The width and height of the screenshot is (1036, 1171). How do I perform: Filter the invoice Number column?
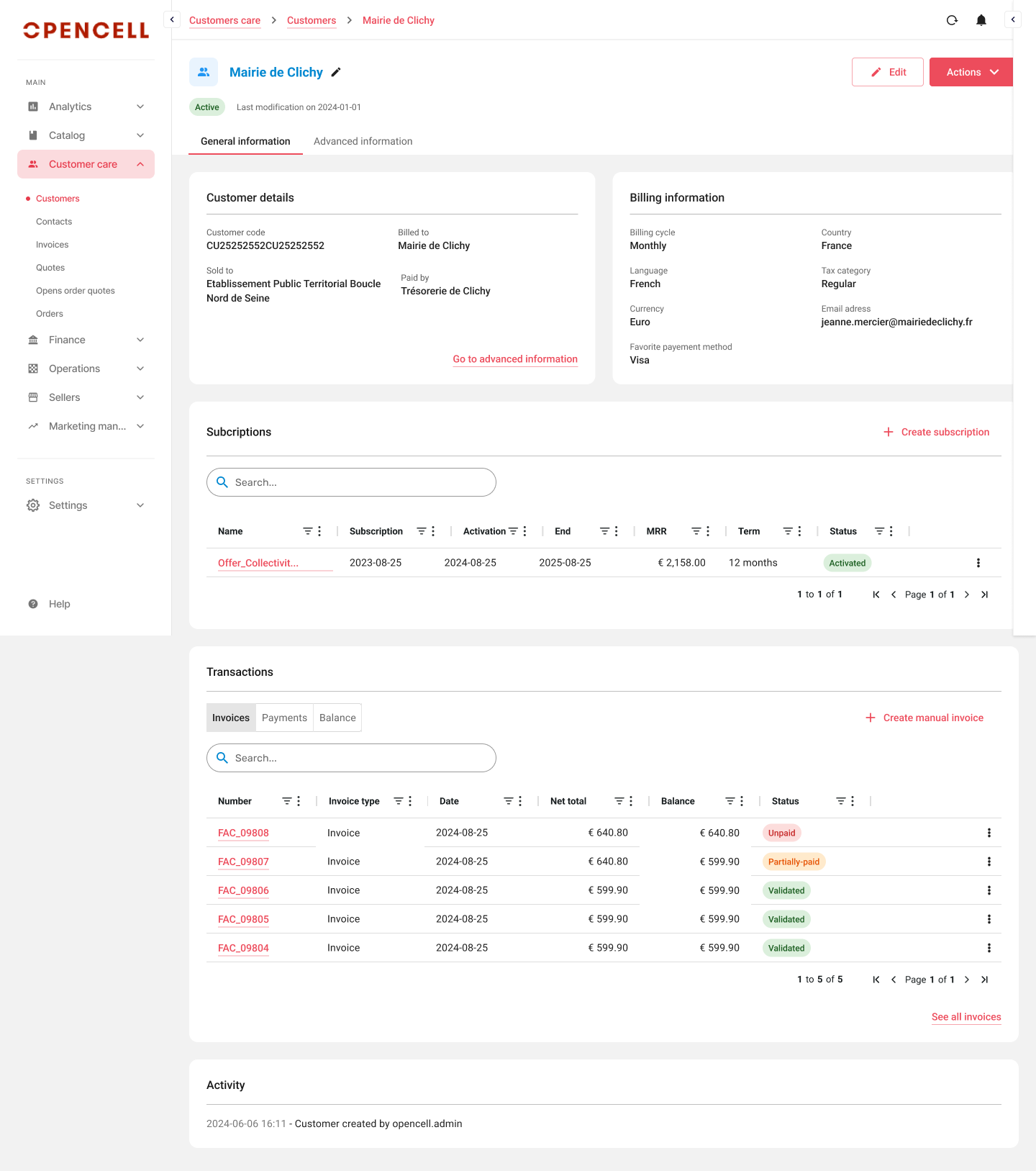point(286,801)
